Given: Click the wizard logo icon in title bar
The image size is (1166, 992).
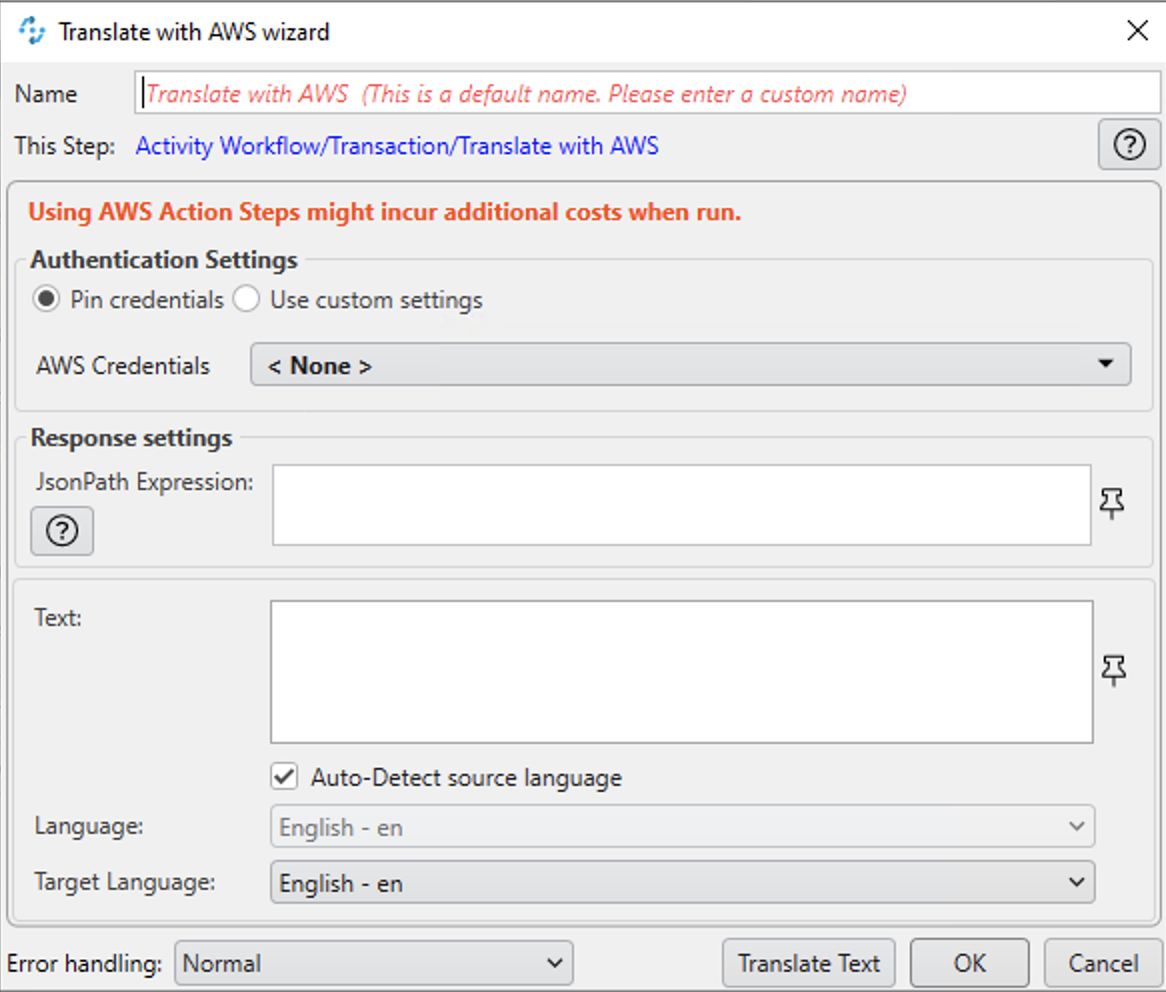Looking at the screenshot, I should pyautogui.click(x=32, y=31).
